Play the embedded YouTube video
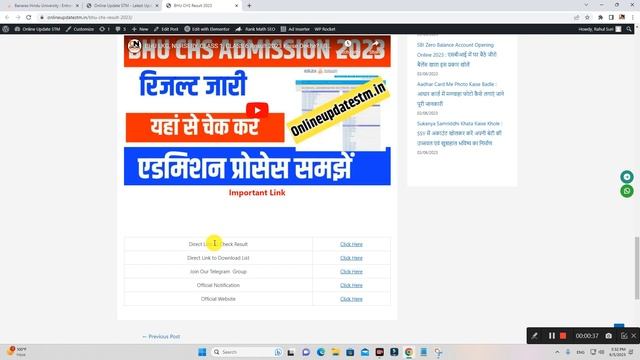 pos(257,110)
